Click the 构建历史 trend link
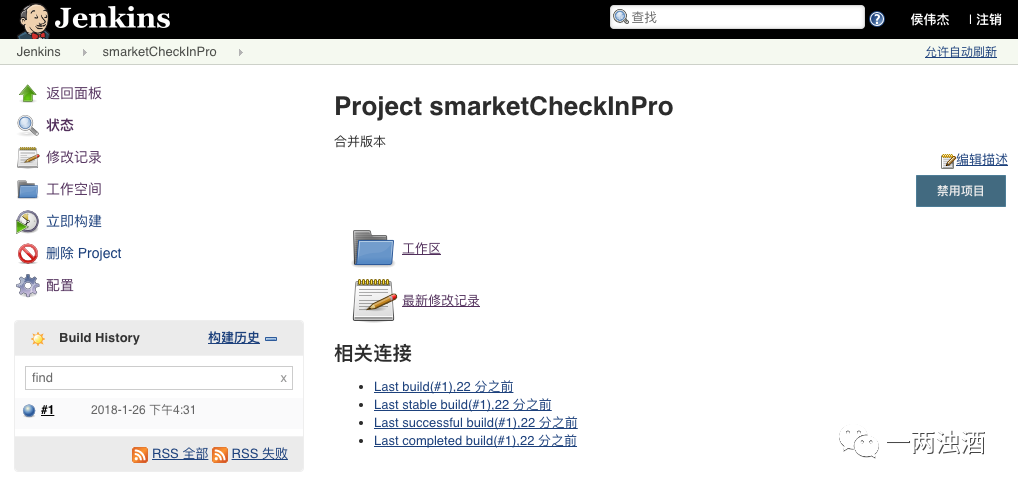The height and width of the screenshot is (487, 1018). [x=234, y=338]
